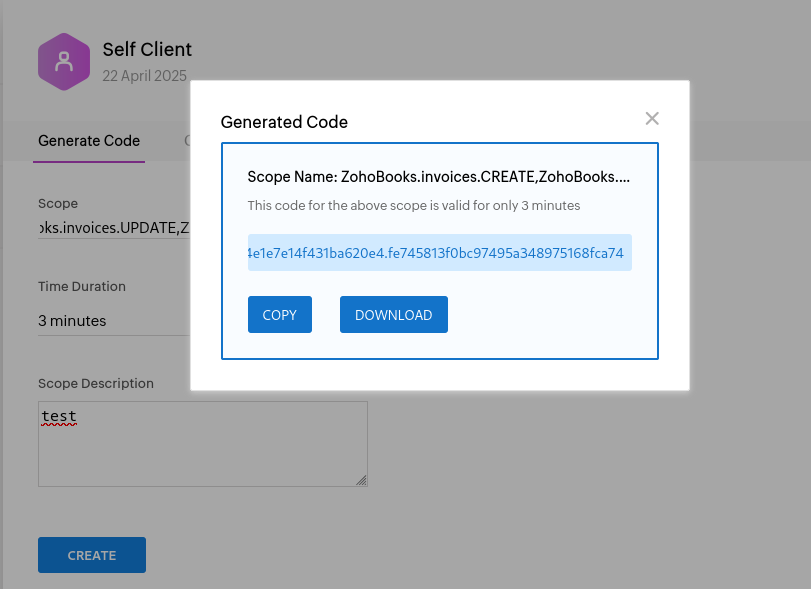
Task: Click the Time Duration label
Action: (x=82, y=286)
